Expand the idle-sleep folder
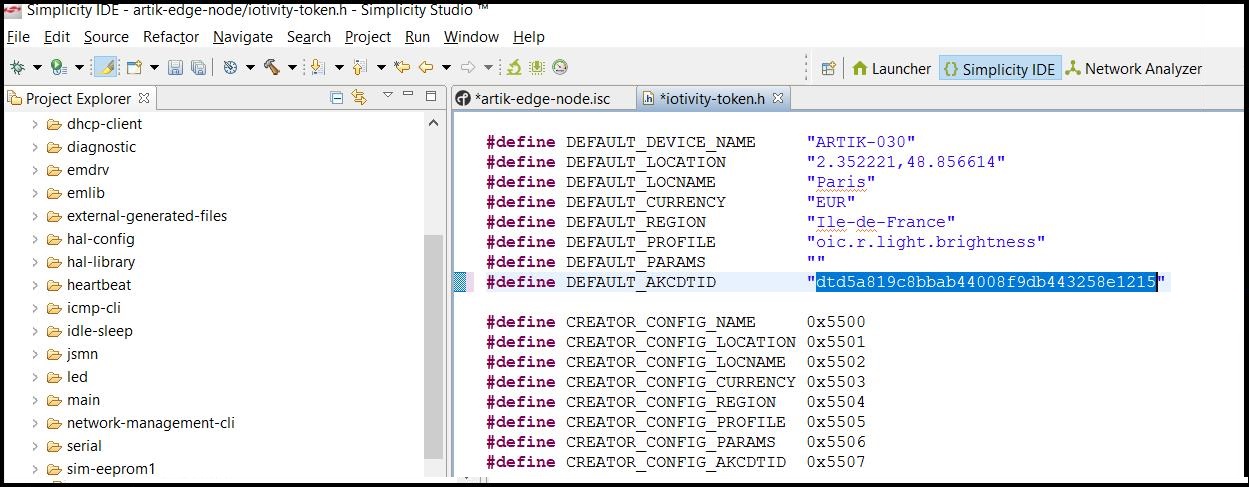This screenshot has height=487, width=1249. (x=34, y=331)
